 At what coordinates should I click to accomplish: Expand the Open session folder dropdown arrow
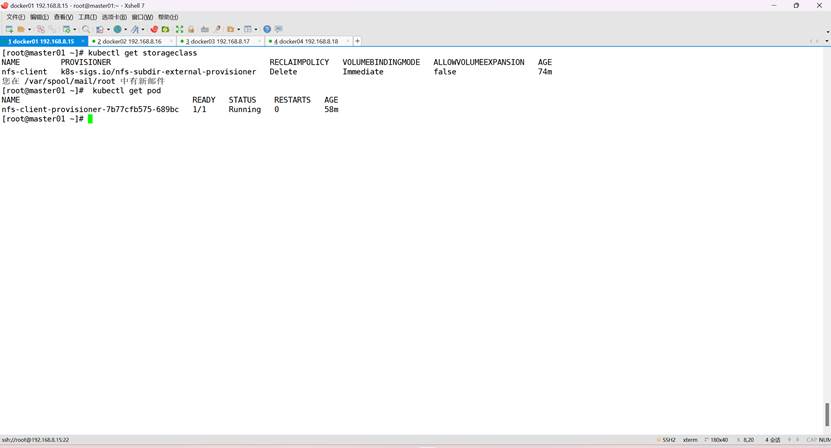[30, 29]
